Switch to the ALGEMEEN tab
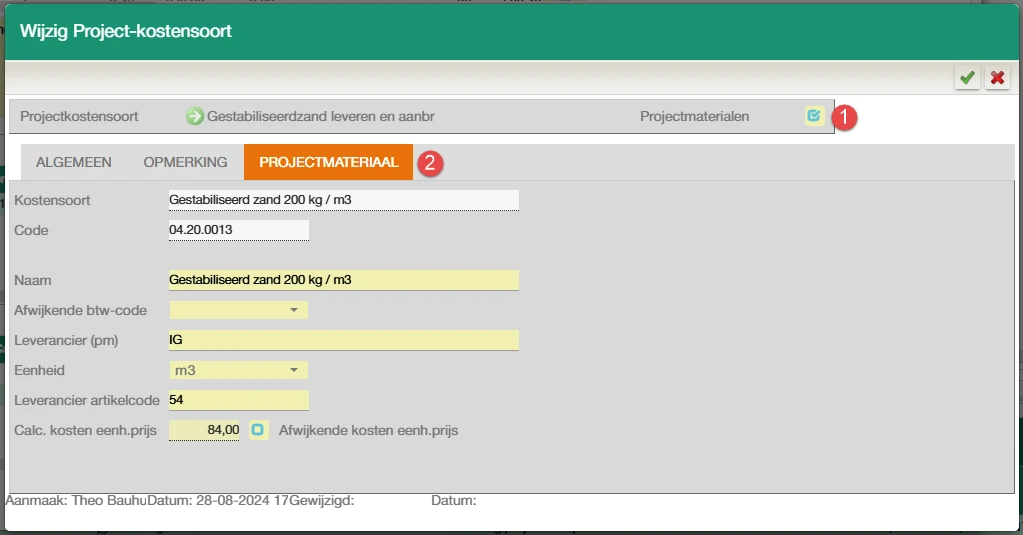Image resolution: width=1023 pixels, height=535 pixels. coord(73,162)
